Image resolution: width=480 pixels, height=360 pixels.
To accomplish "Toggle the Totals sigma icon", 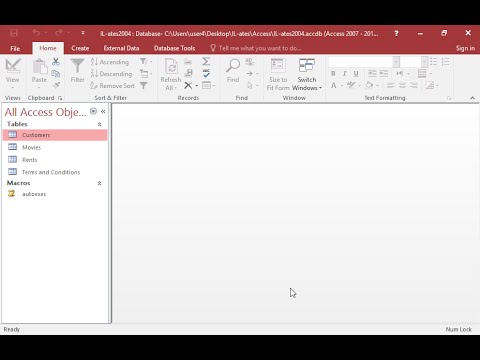I will click(x=206, y=61).
